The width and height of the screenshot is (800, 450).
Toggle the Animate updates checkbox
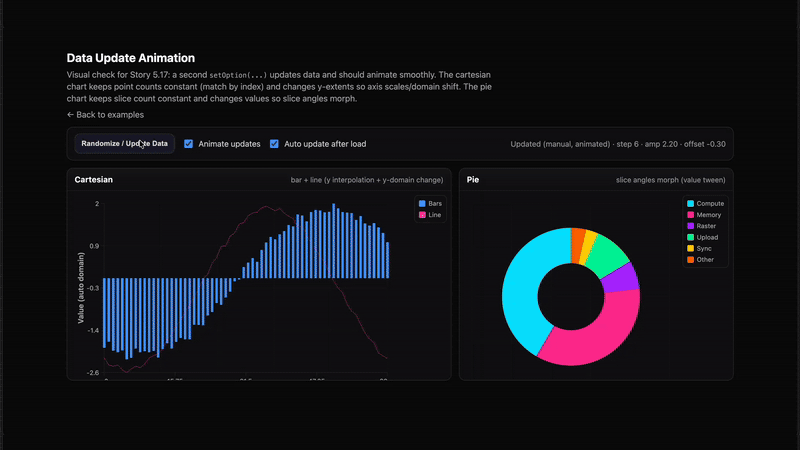click(x=189, y=144)
